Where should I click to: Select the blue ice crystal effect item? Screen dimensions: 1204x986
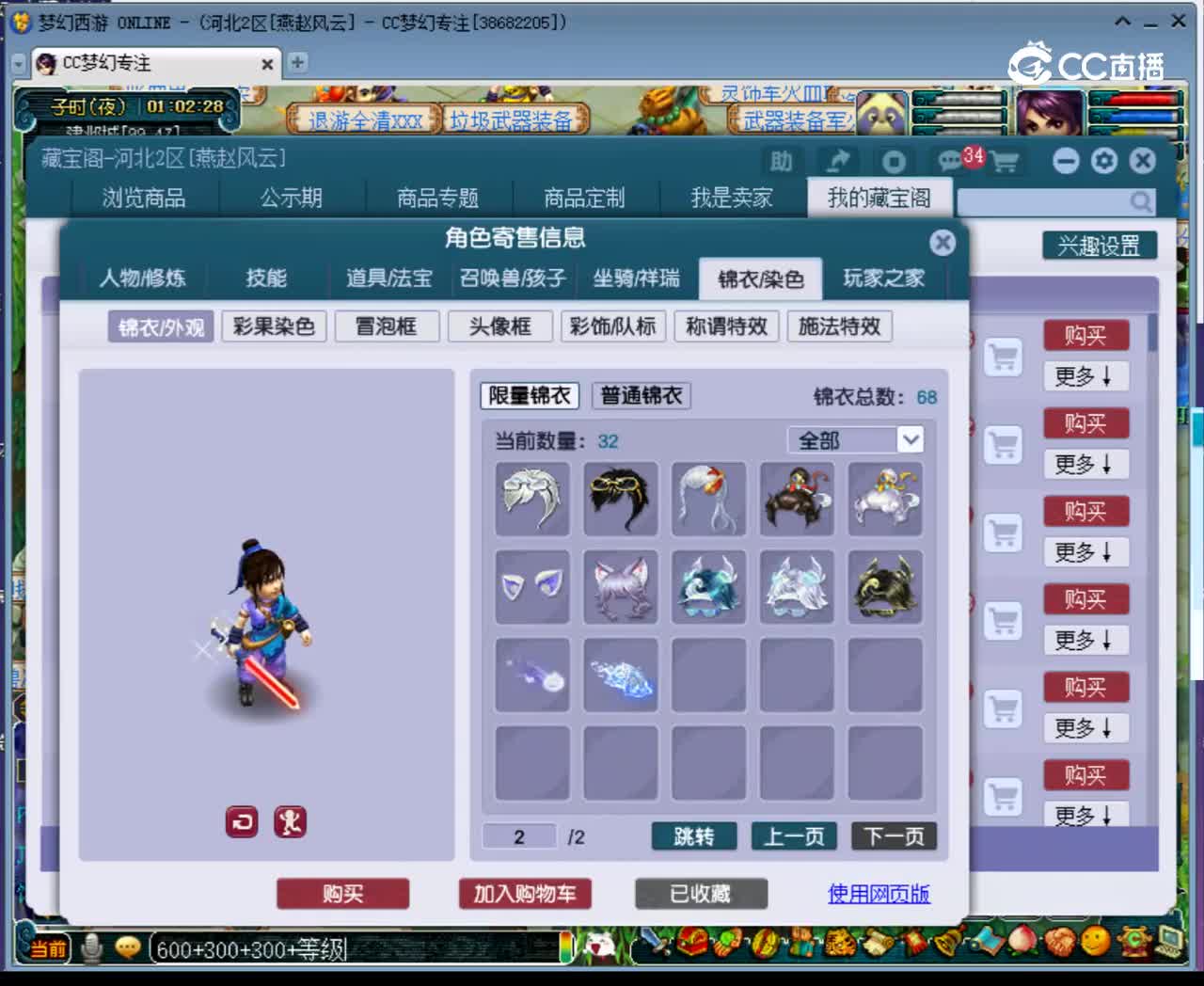[621, 676]
